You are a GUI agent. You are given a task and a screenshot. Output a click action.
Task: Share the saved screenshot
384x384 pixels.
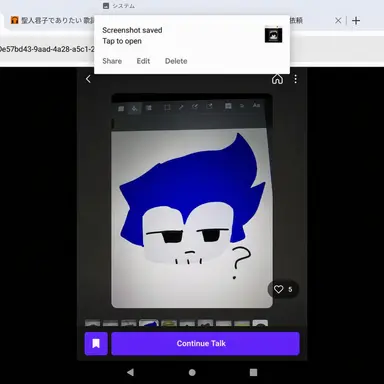tap(112, 61)
